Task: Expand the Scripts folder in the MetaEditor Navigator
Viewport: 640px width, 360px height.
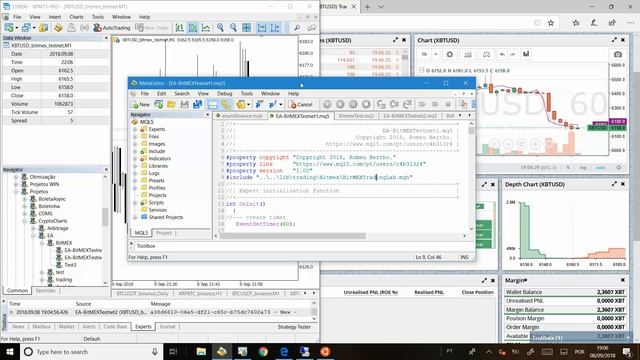Action: pos(135,202)
